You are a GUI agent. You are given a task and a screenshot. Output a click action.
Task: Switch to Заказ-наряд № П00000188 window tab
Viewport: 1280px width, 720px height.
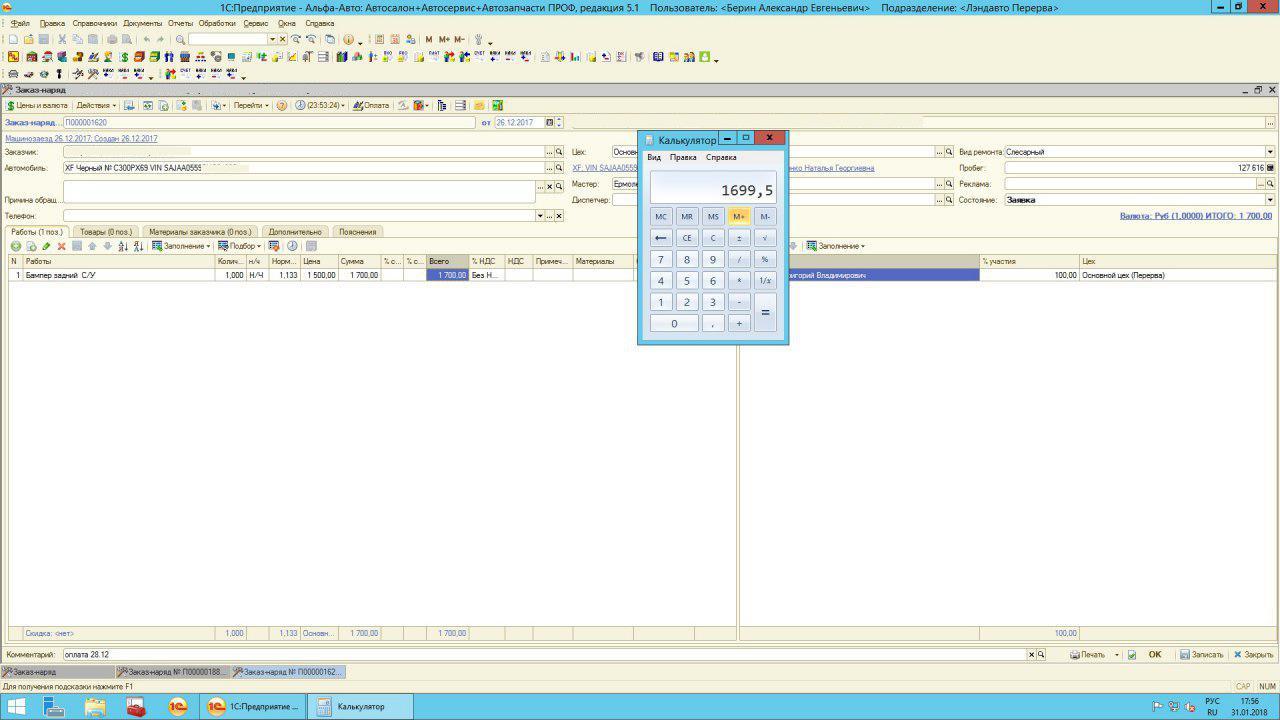click(173, 672)
